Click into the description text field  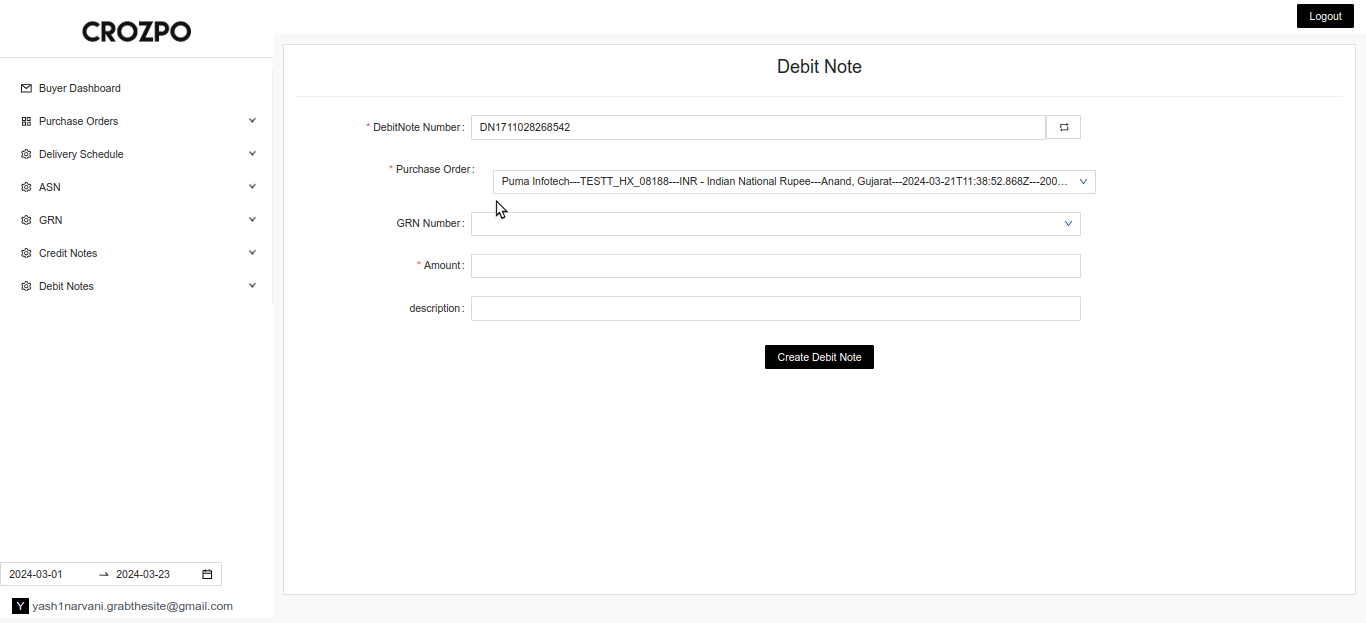(x=775, y=309)
